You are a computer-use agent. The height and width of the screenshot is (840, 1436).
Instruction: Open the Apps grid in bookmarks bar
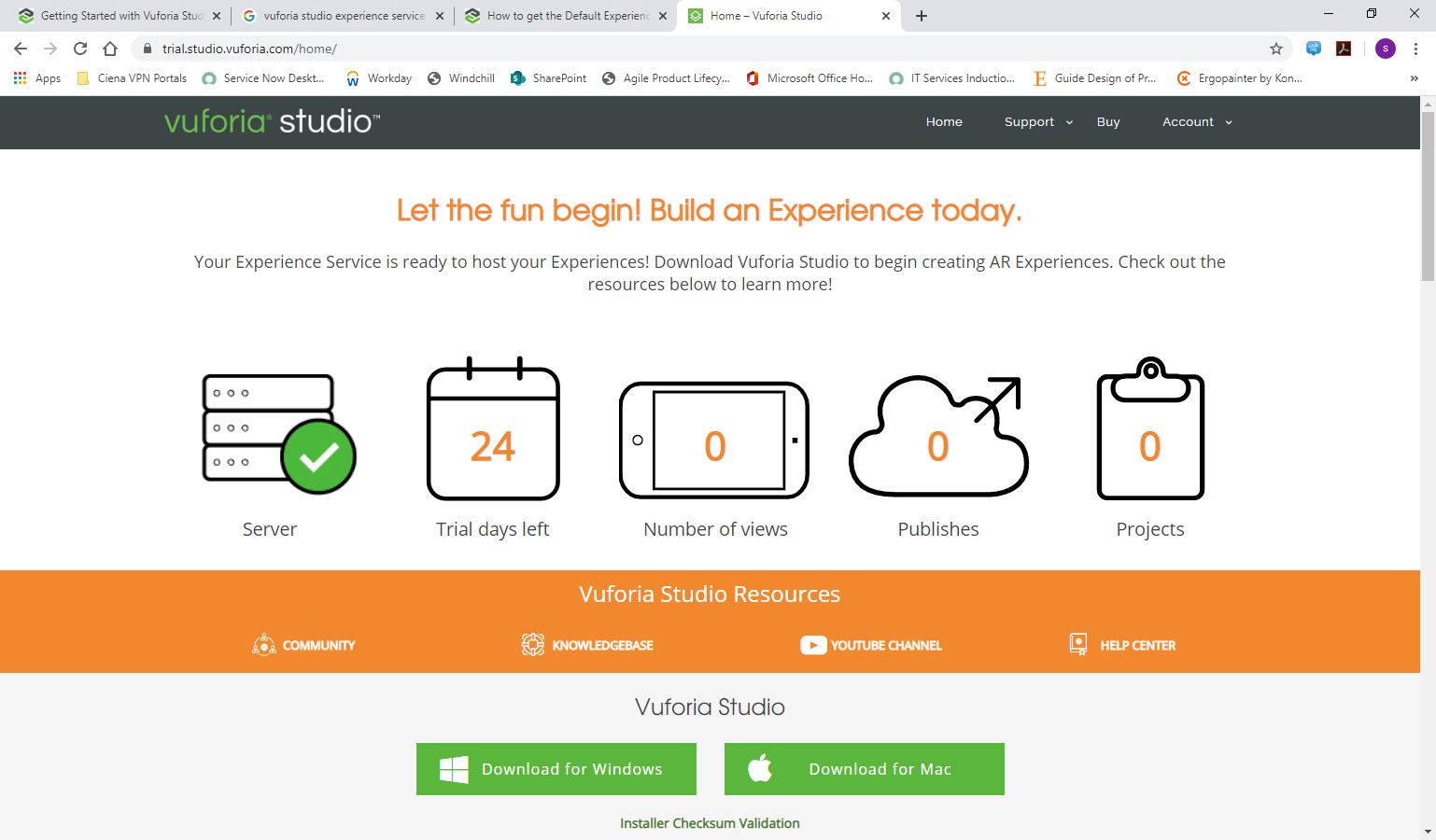pyautogui.click(x=37, y=78)
